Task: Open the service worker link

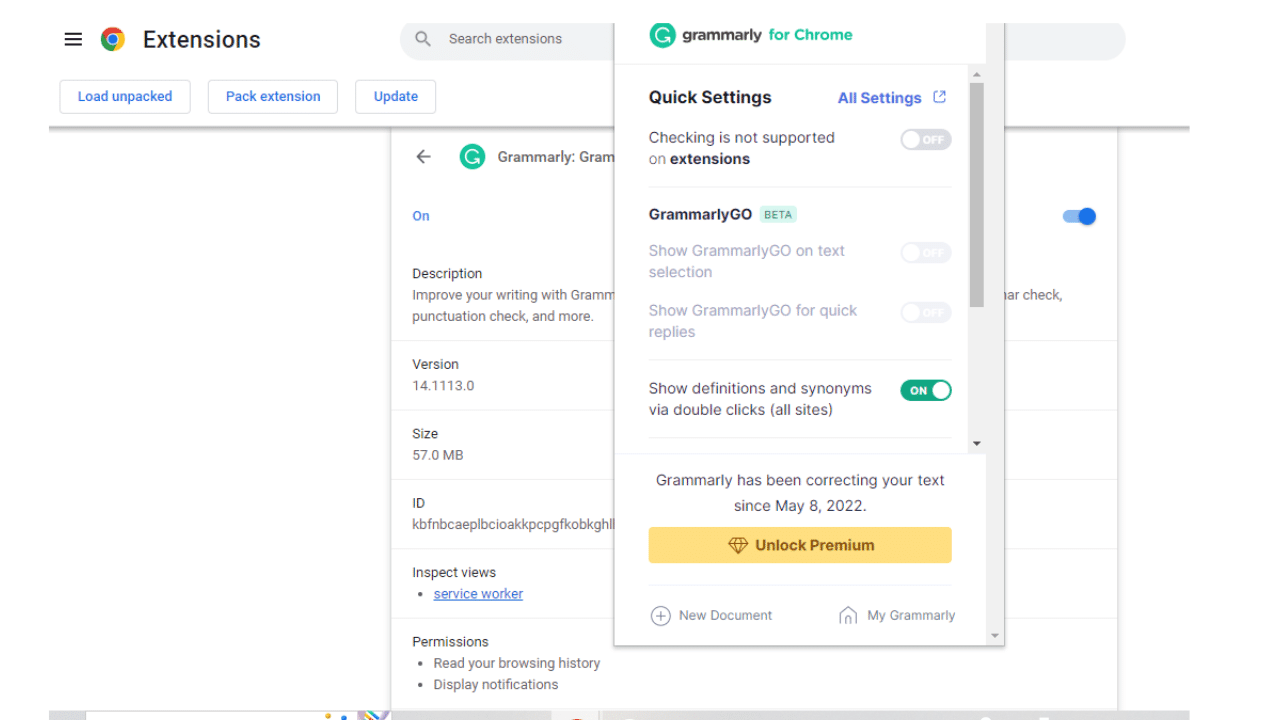Action: click(478, 594)
